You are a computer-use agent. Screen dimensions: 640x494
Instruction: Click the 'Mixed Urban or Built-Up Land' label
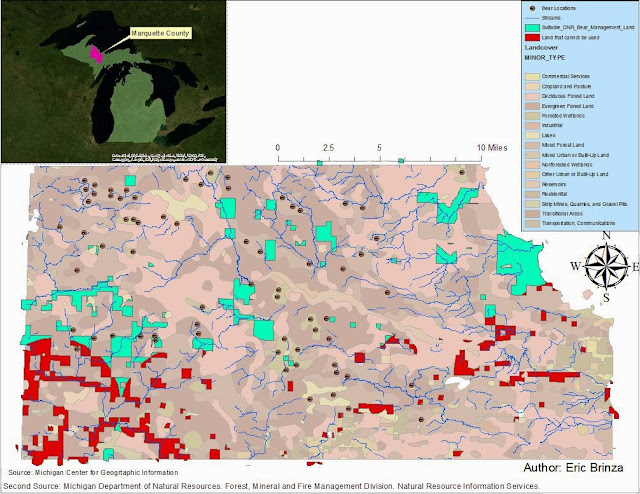point(575,155)
